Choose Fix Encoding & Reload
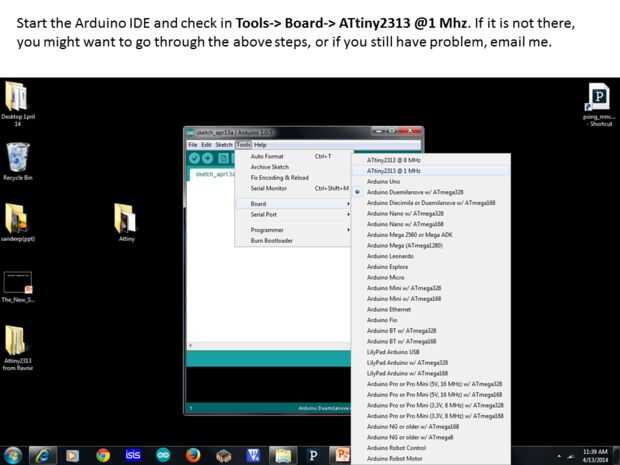Viewport: 620px width, 465px height. pos(293,178)
